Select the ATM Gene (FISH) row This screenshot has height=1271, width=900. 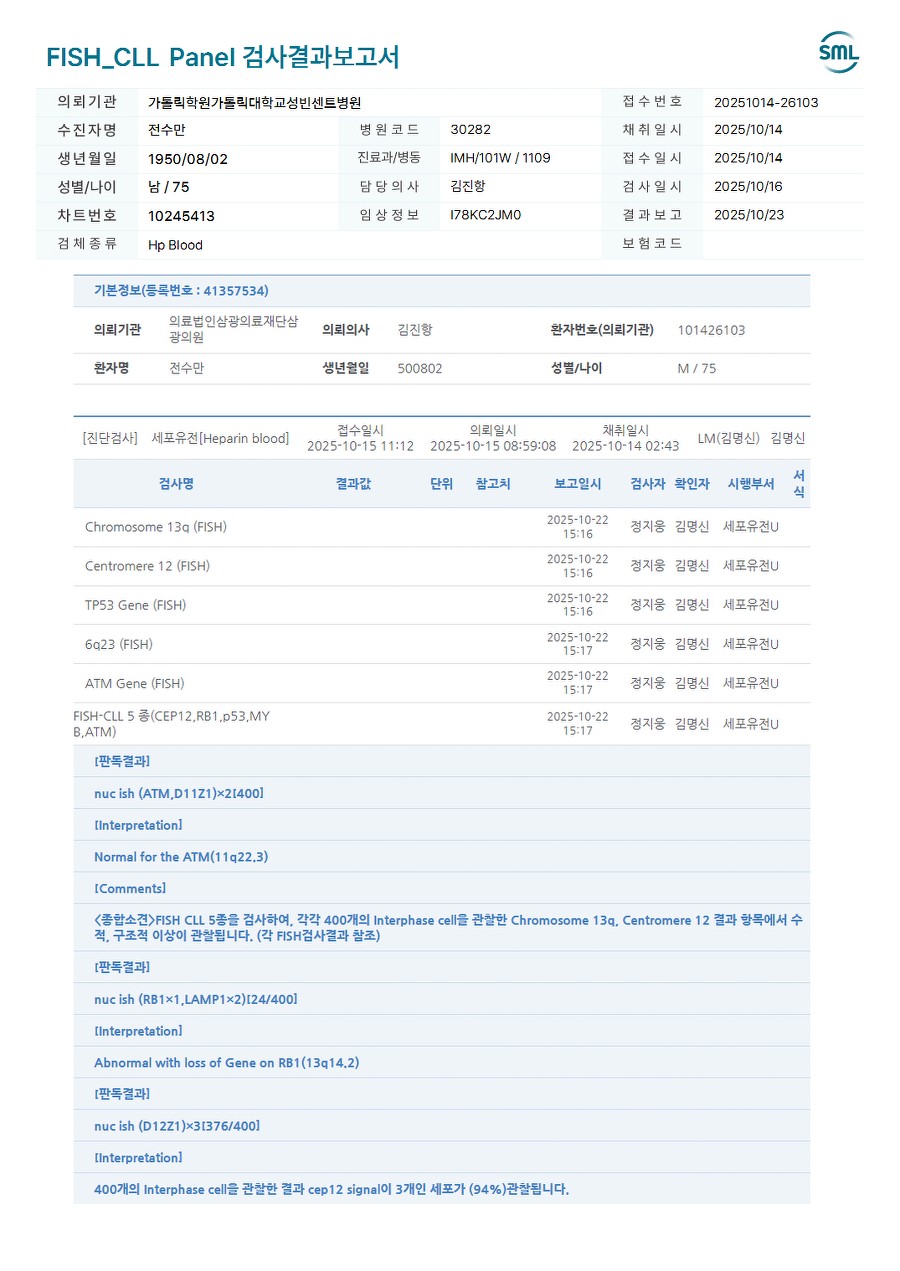coord(442,683)
